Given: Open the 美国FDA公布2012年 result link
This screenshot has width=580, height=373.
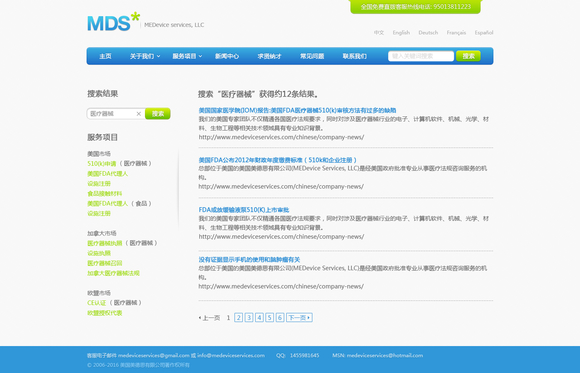Looking at the screenshot, I should (x=277, y=160).
